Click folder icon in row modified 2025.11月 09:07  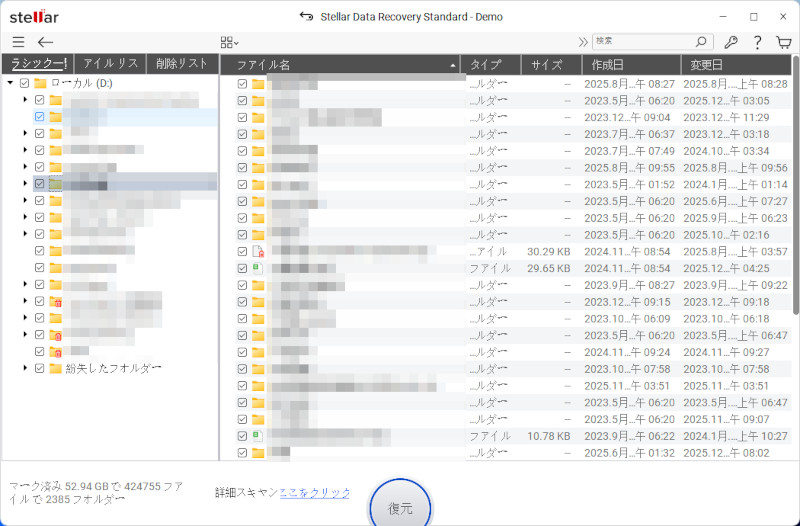point(258,419)
